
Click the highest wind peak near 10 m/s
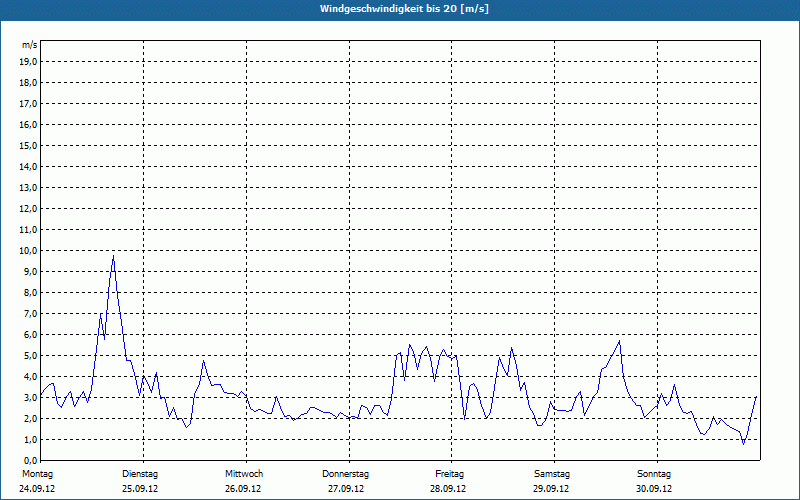click(x=113, y=256)
